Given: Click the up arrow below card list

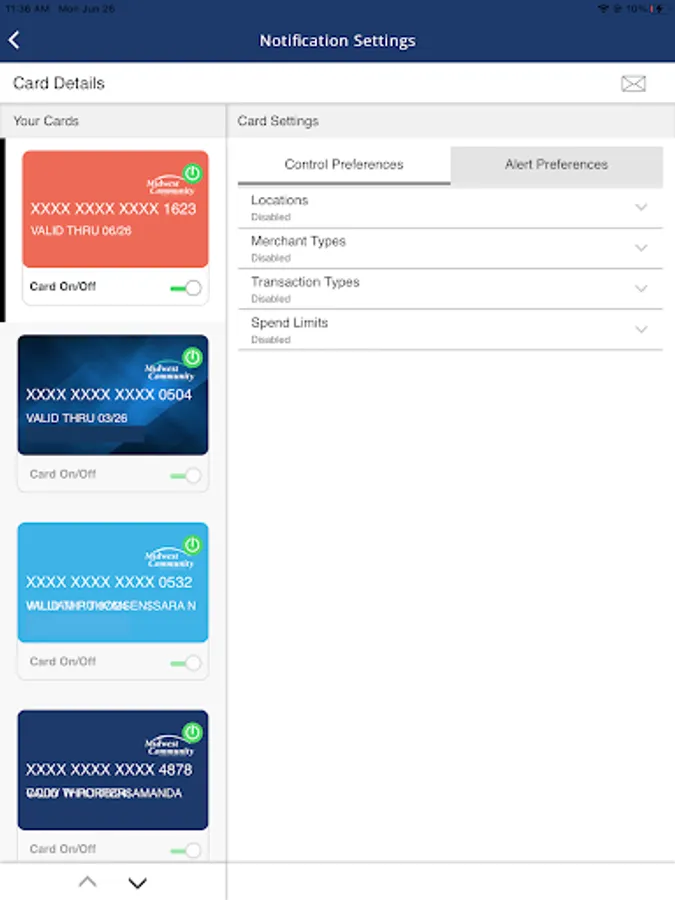Looking at the screenshot, I should (x=87, y=882).
